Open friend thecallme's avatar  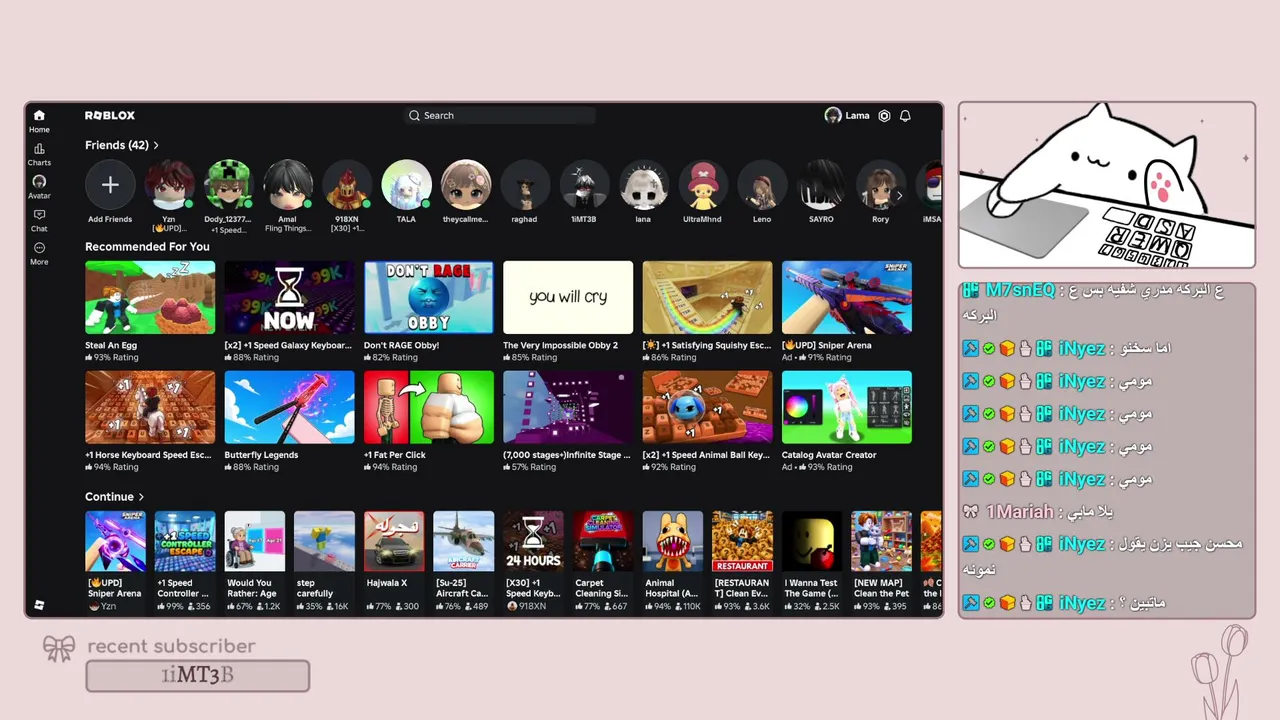click(466, 185)
